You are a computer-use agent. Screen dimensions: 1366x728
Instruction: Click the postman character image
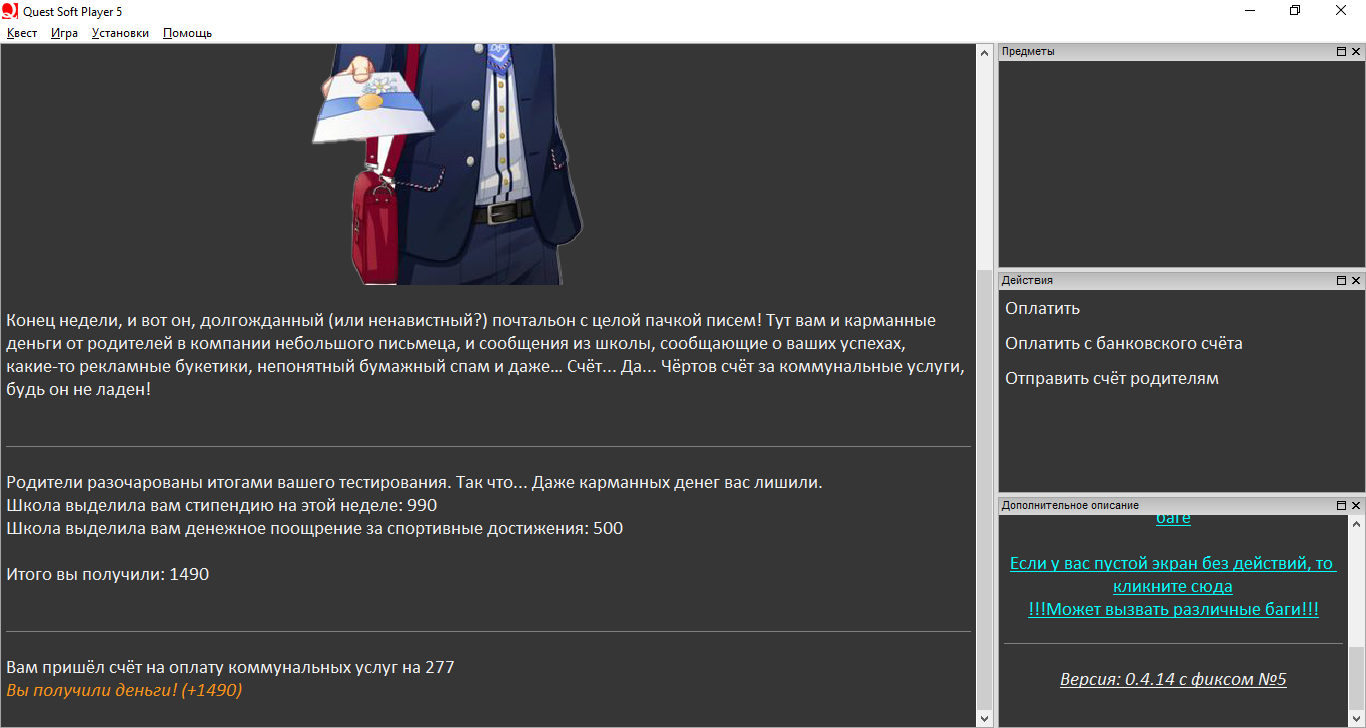[x=447, y=165]
